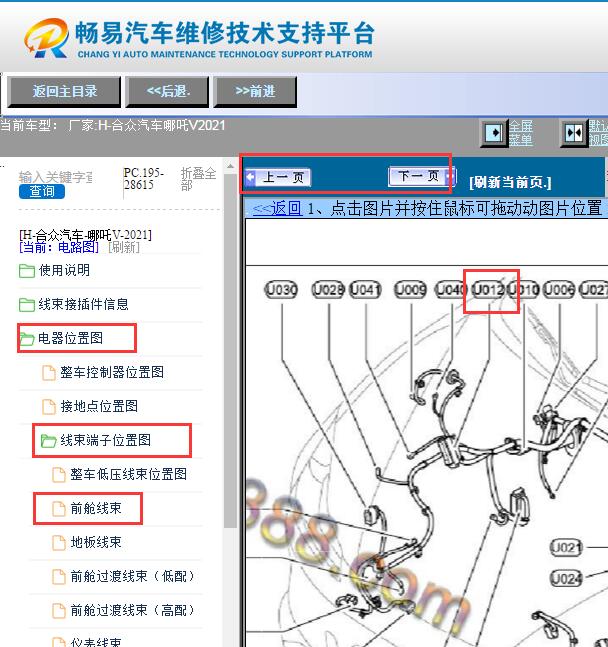Click the 整车控制器位置图 document icon
The image size is (608, 647).
click(x=49, y=373)
